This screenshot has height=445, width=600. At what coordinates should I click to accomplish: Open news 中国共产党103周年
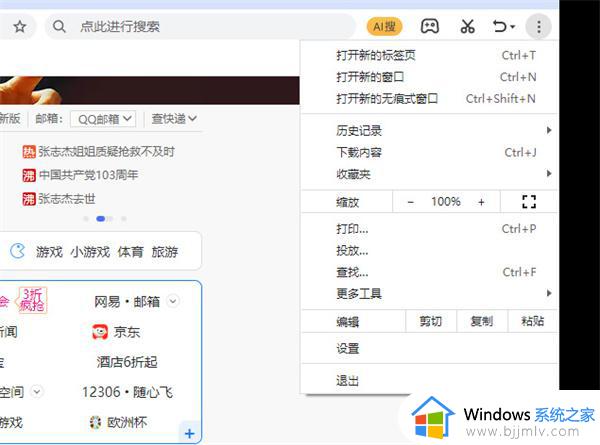point(88,175)
